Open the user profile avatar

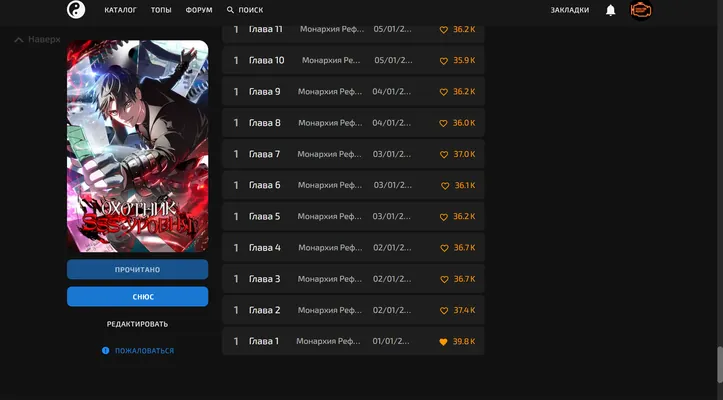click(x=641, y=10)
